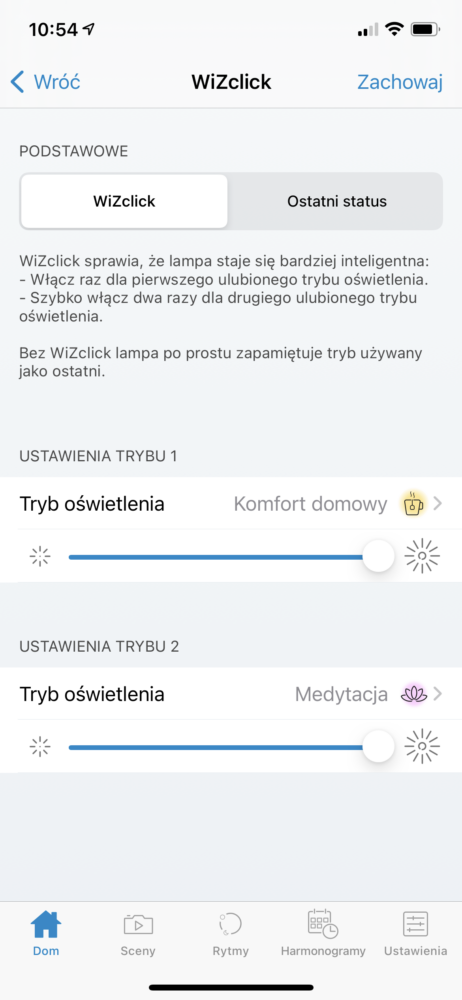This screenshot has height=1000, width=462.
Task: Tap the Komfort domowy teacup icon
Action: [413, 504]
